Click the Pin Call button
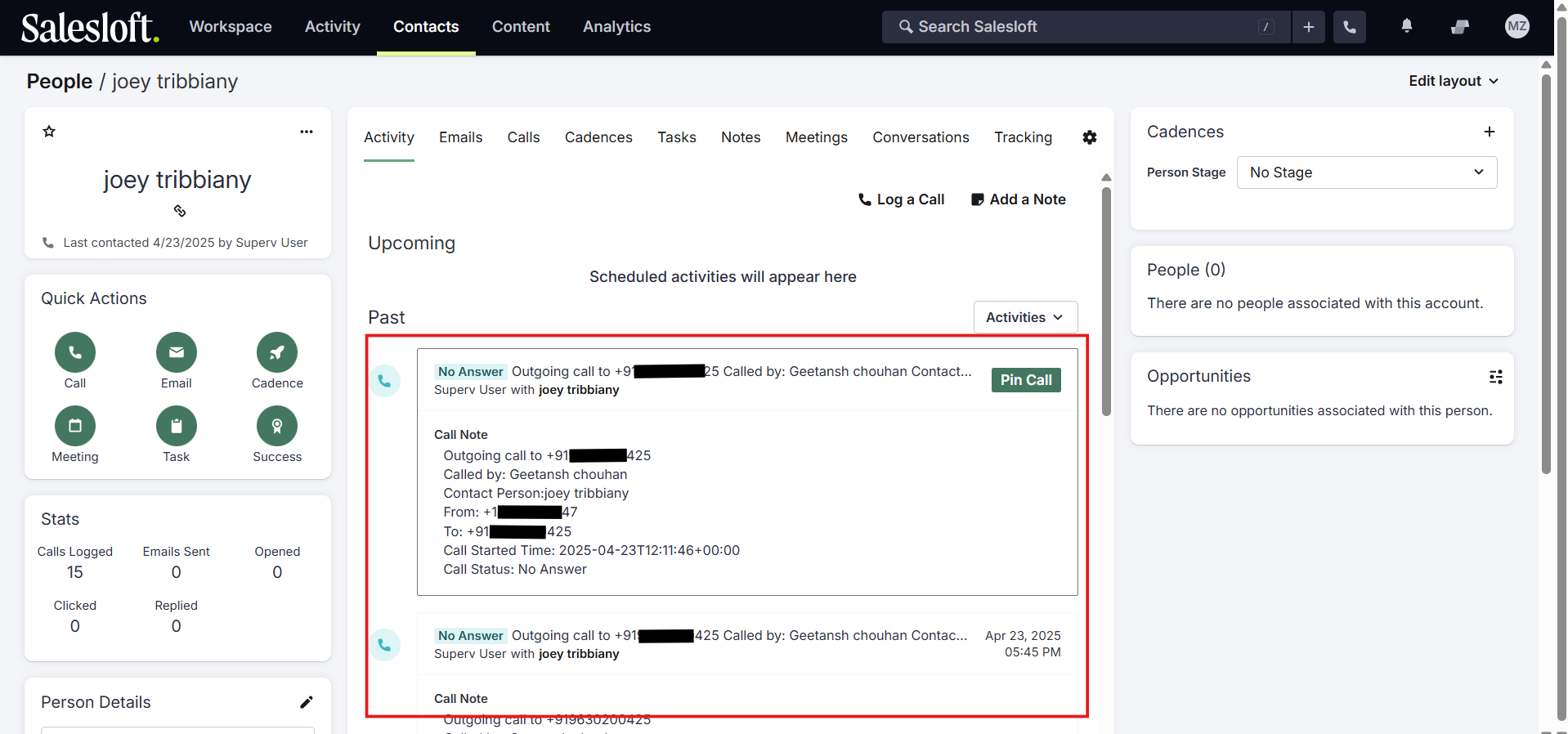 point(1026,380)
